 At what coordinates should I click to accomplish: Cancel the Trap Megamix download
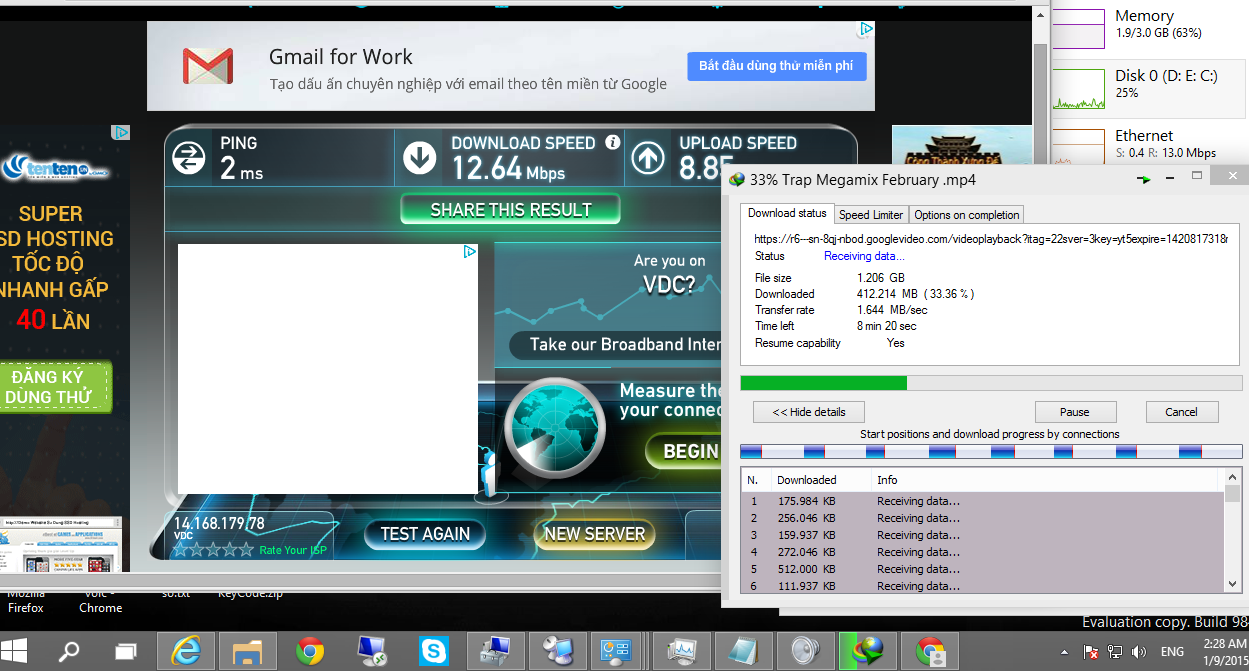click(x=1181, y=412)
